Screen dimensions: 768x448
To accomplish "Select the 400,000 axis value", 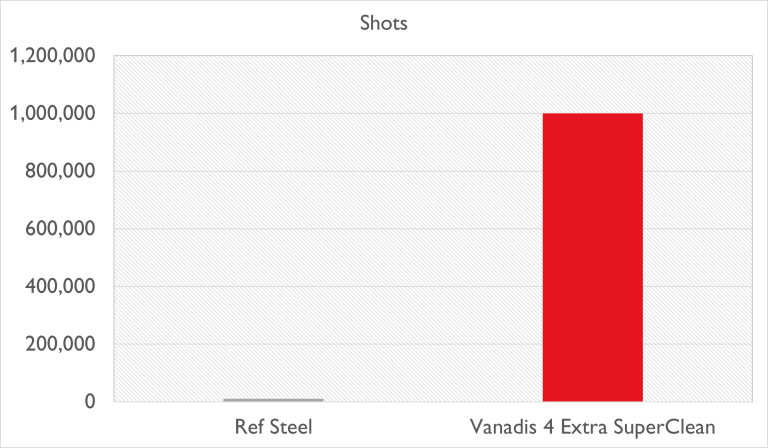I will point(60,287).
